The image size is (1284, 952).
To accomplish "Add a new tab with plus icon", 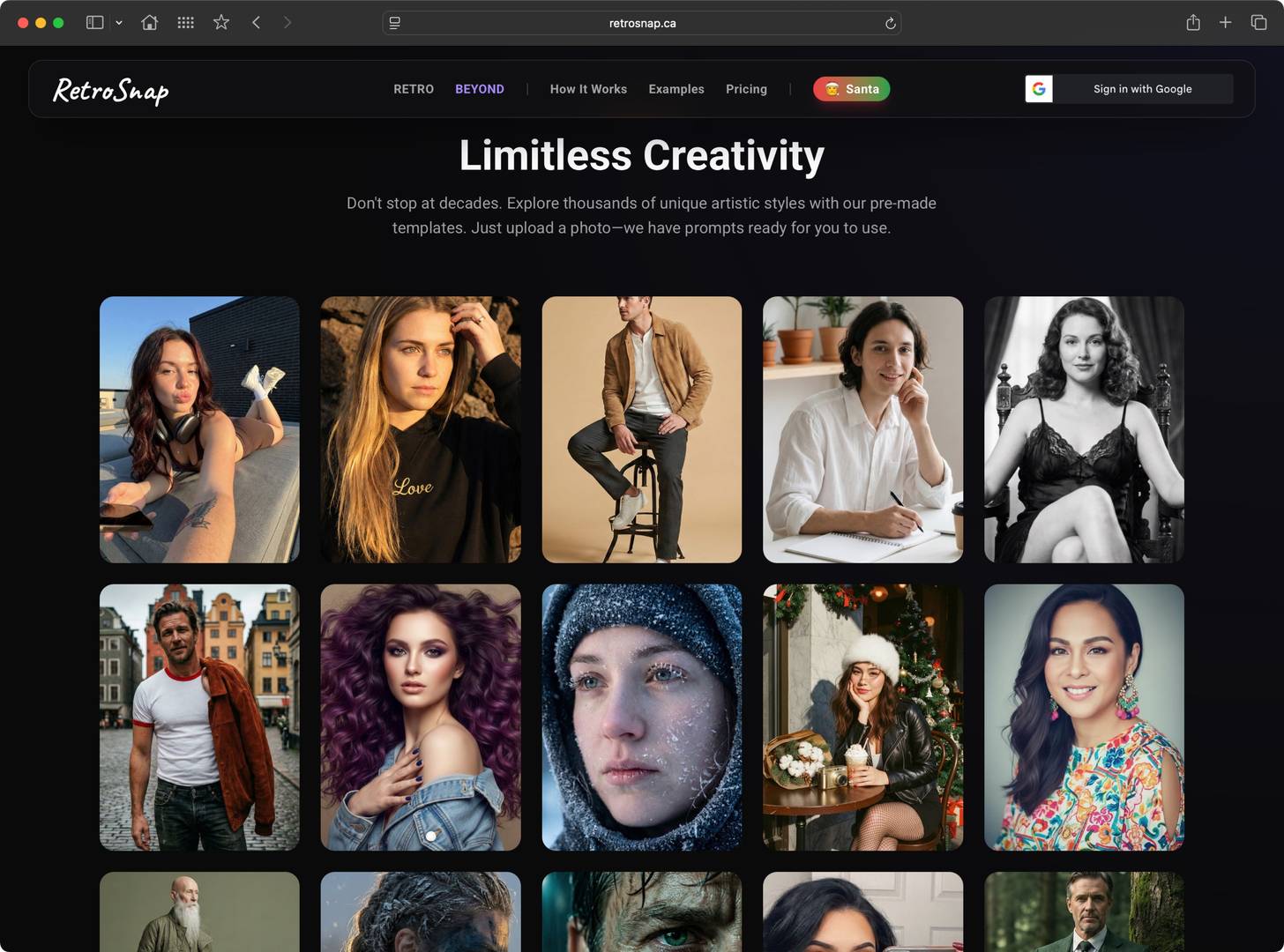I will click(x=1225, y=23).
